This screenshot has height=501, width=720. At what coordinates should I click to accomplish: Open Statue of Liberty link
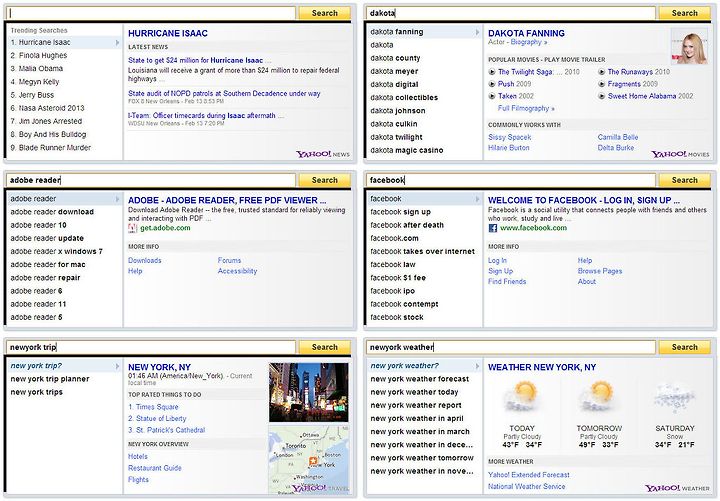157,418
